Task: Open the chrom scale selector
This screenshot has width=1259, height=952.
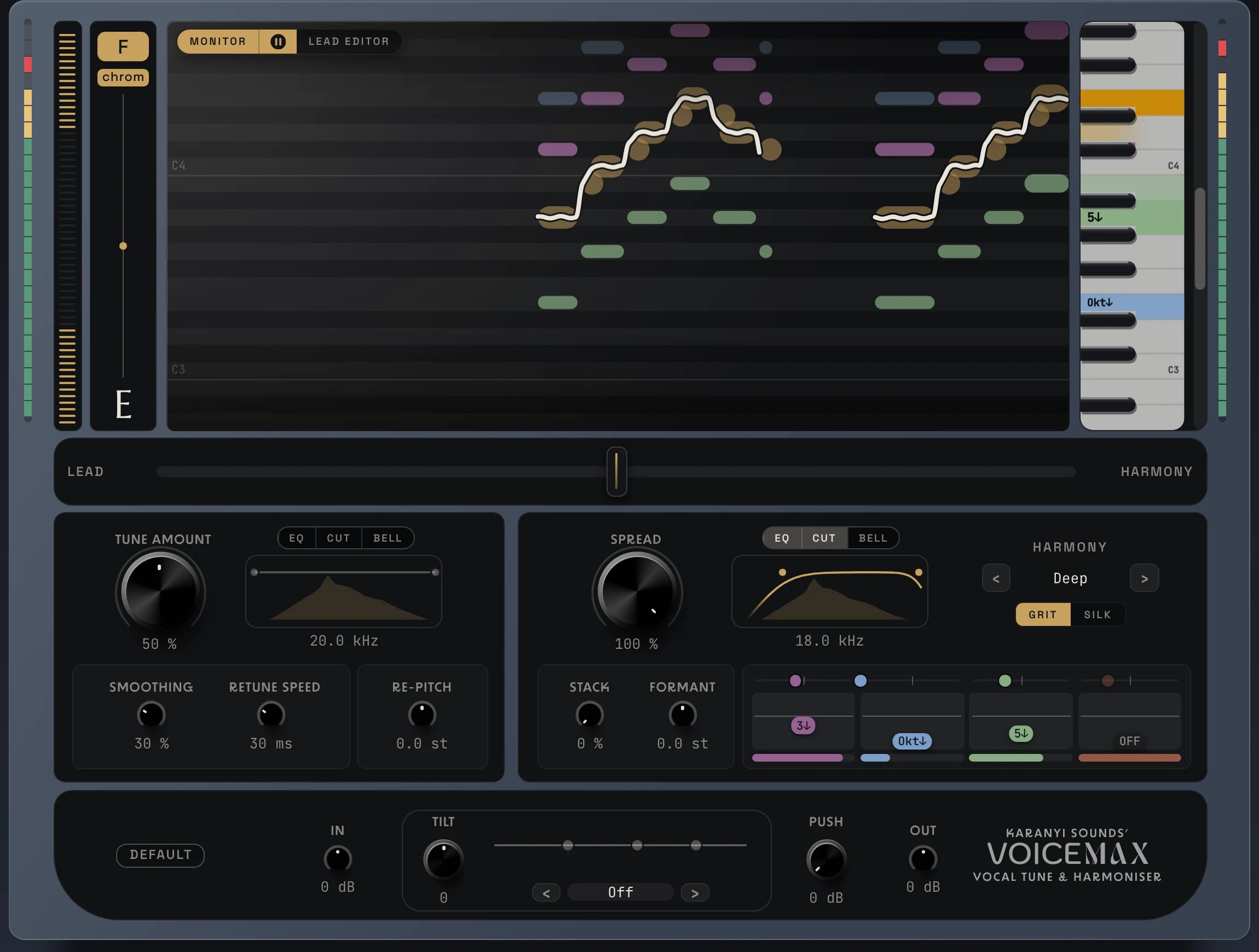Action: [x=123, y=77]
